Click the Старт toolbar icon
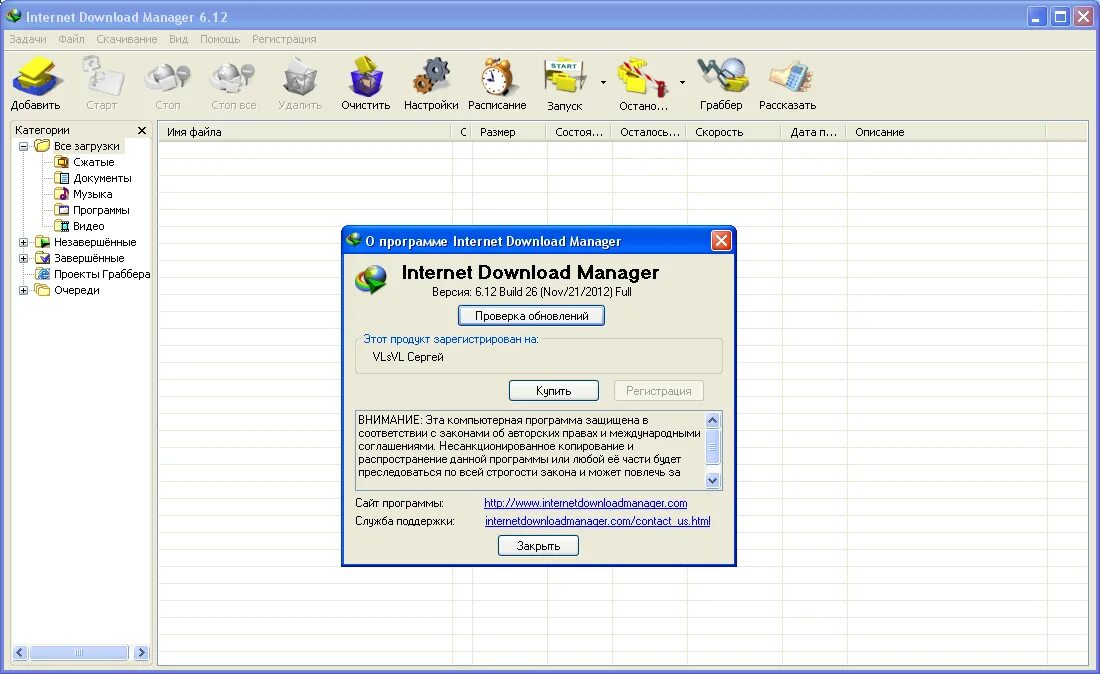This screenshot has height=674, width=1100. 102,76
